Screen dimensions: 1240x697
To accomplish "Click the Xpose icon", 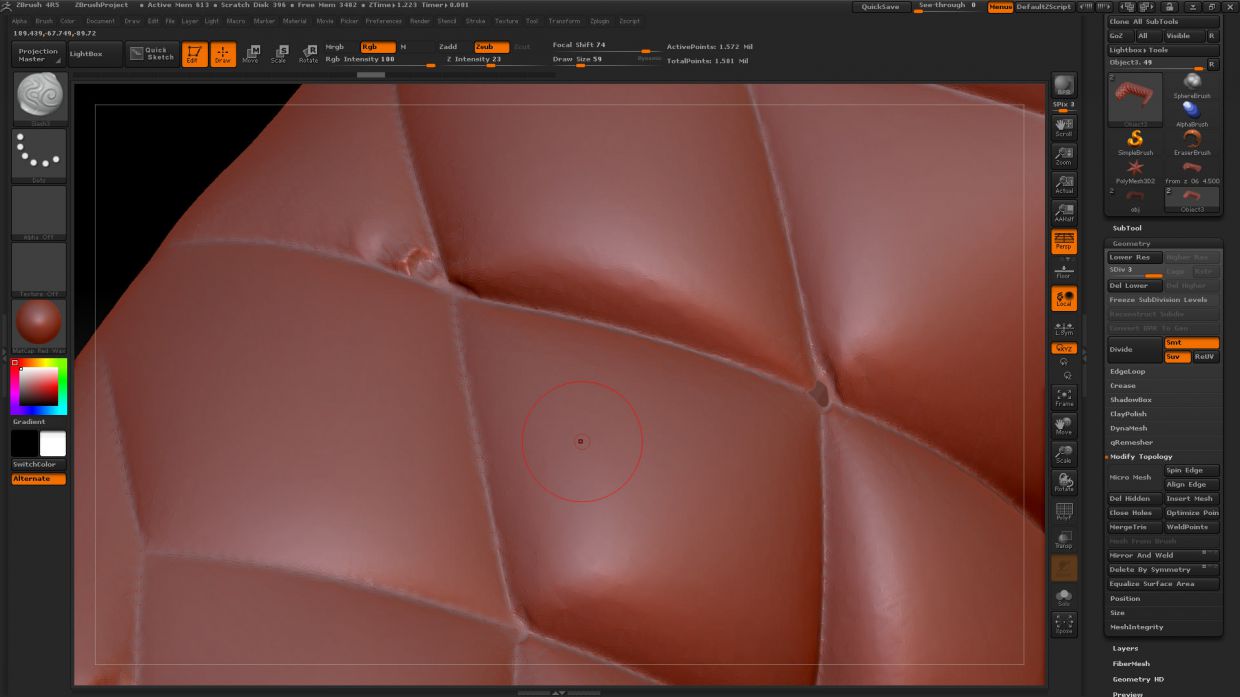I will coord(1064,624).
